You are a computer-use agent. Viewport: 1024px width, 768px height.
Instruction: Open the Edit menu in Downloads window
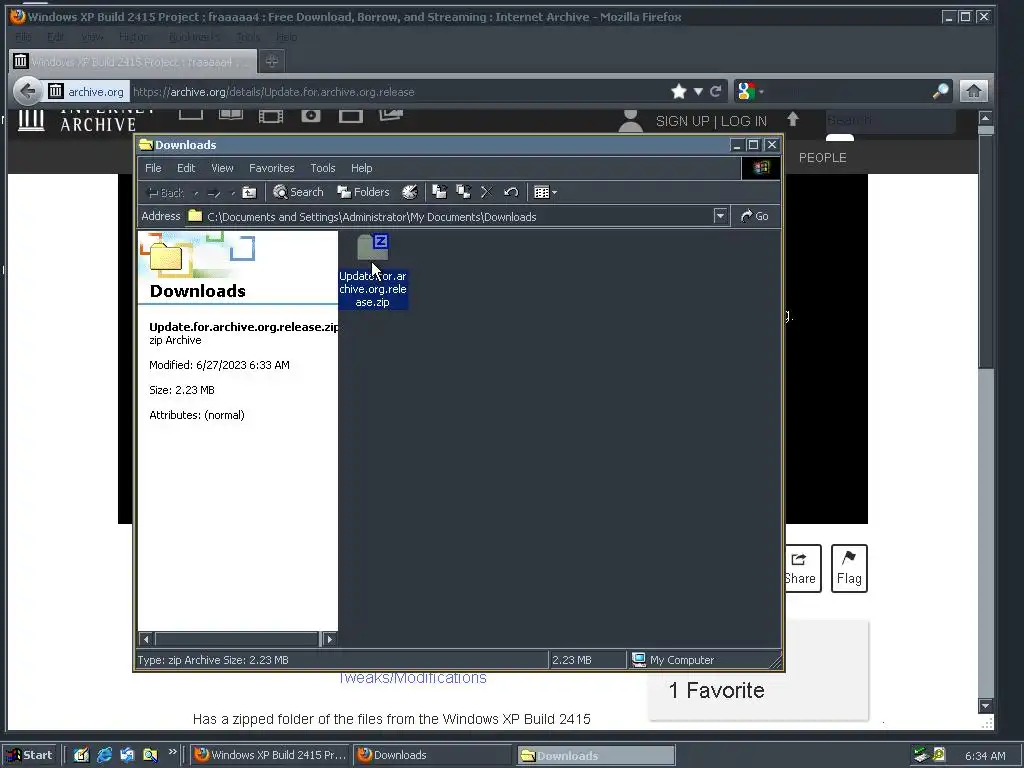(x=186, y=168)
